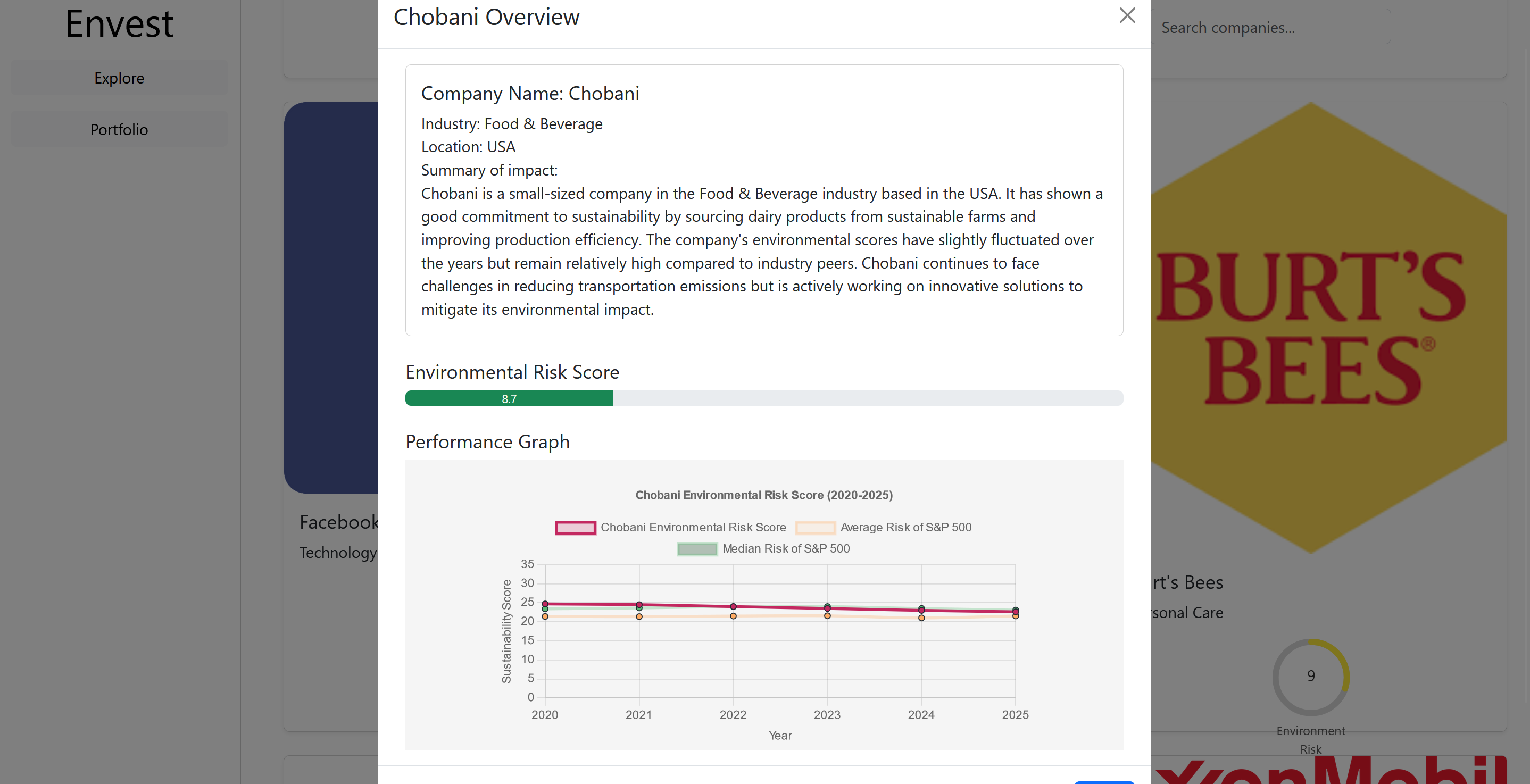The image size is (1530, 784).
Task: Select the 2020 Chobani score data point
Action: pos(545,604)
